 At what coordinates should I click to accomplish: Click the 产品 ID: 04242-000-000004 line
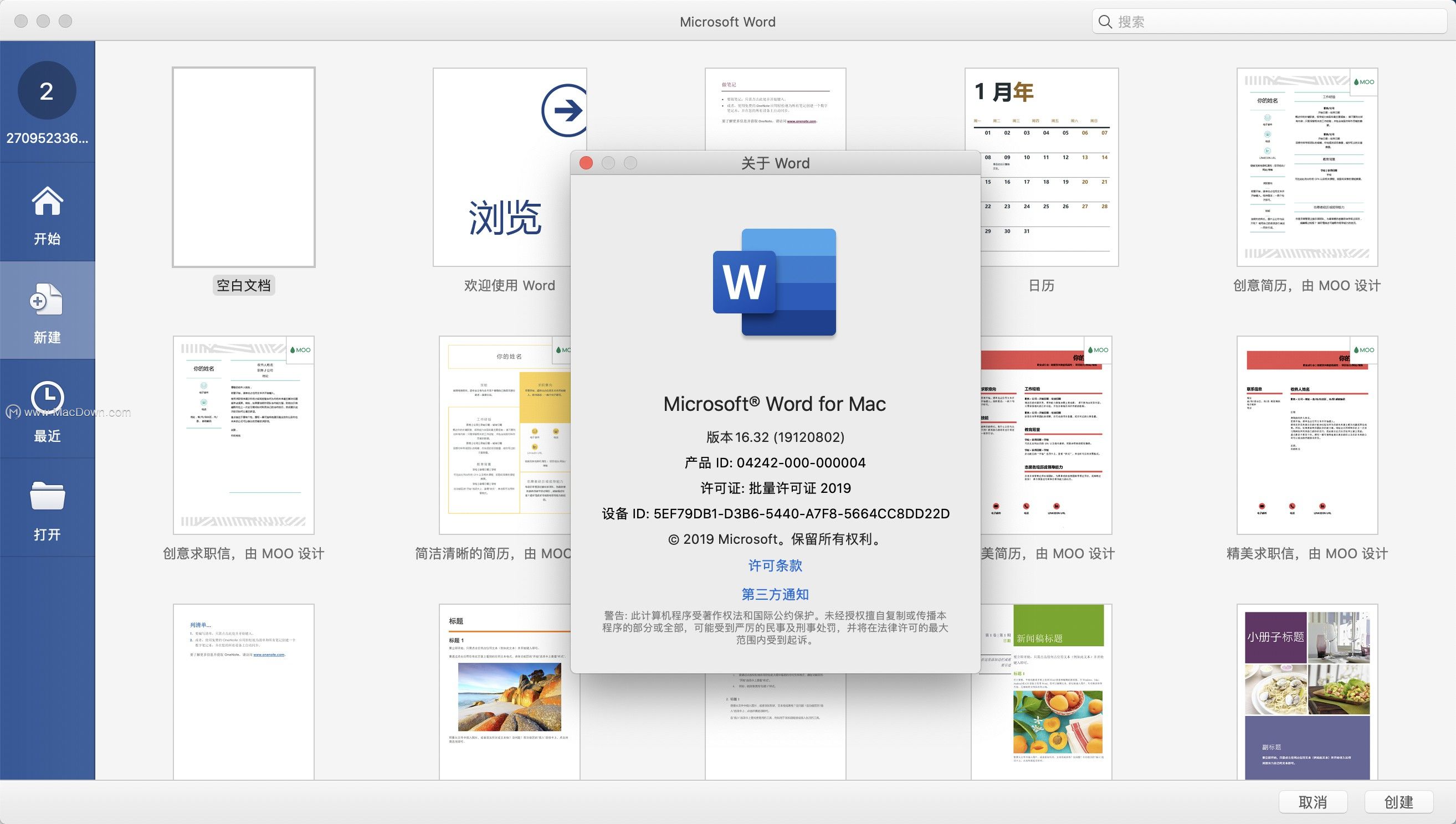pyautogui.click(x=775, y=462)
